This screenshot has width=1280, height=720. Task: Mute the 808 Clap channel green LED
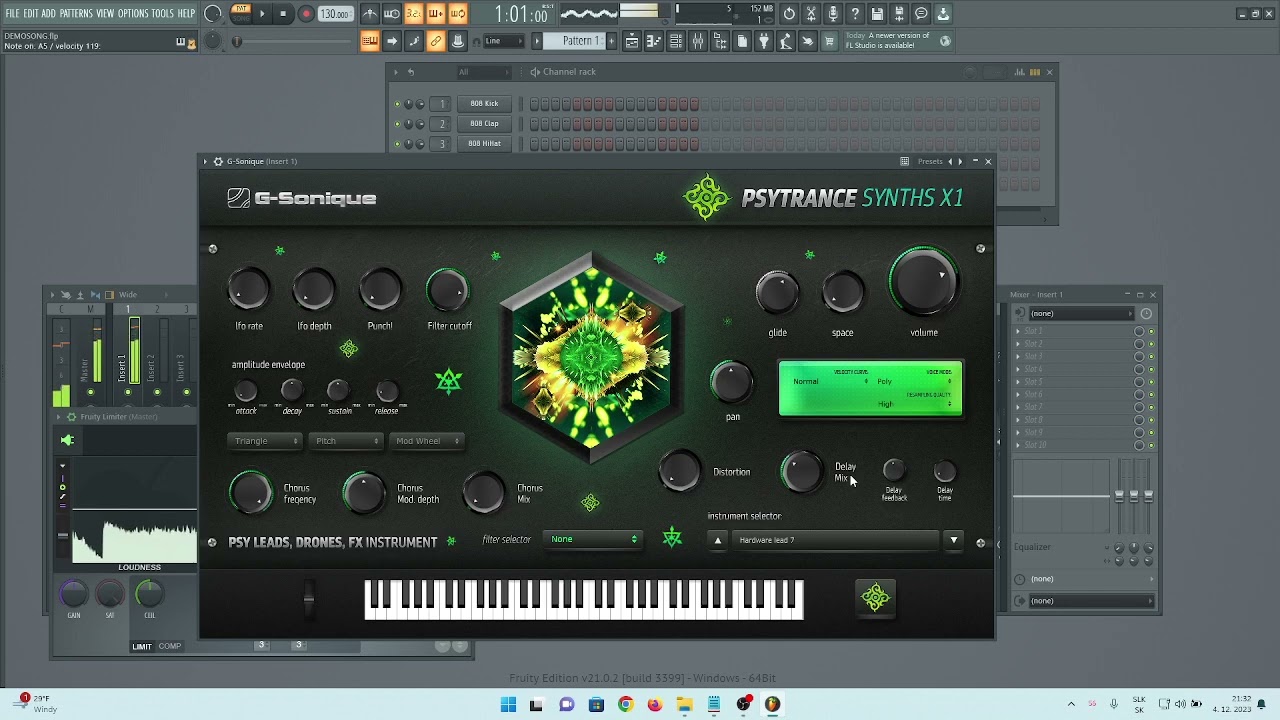[x=397, y=124]
